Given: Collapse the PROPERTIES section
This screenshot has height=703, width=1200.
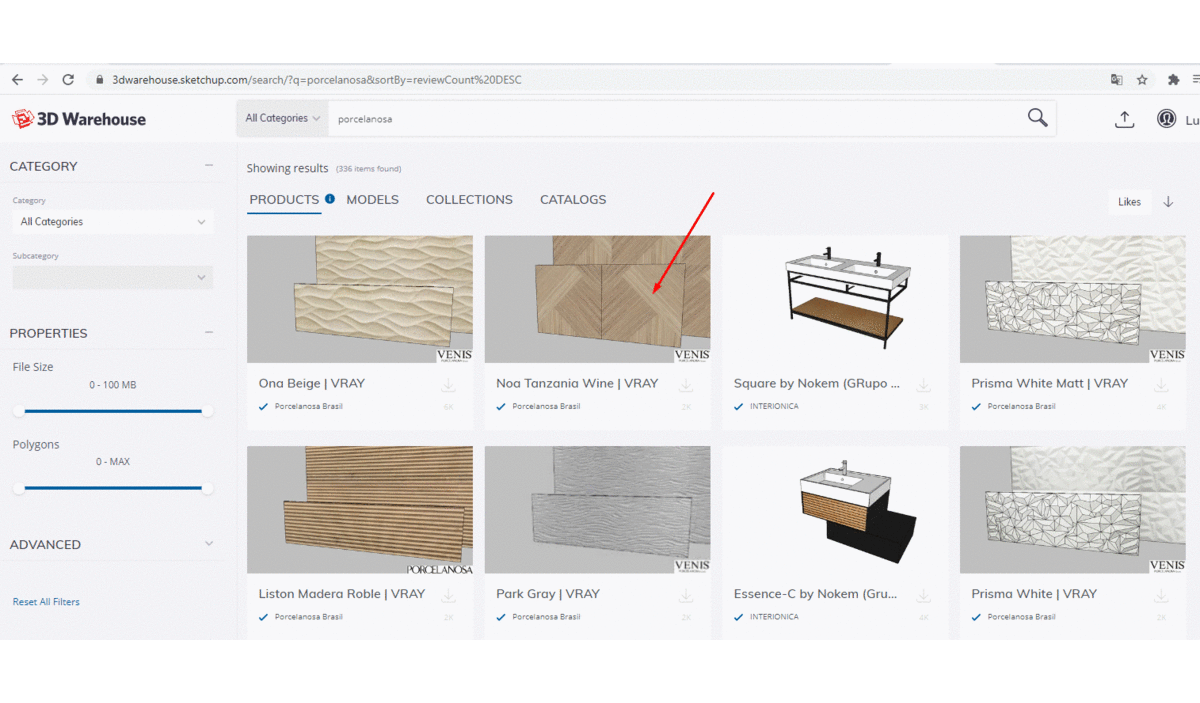Looking at the screenshot, I should pos(209,333).
